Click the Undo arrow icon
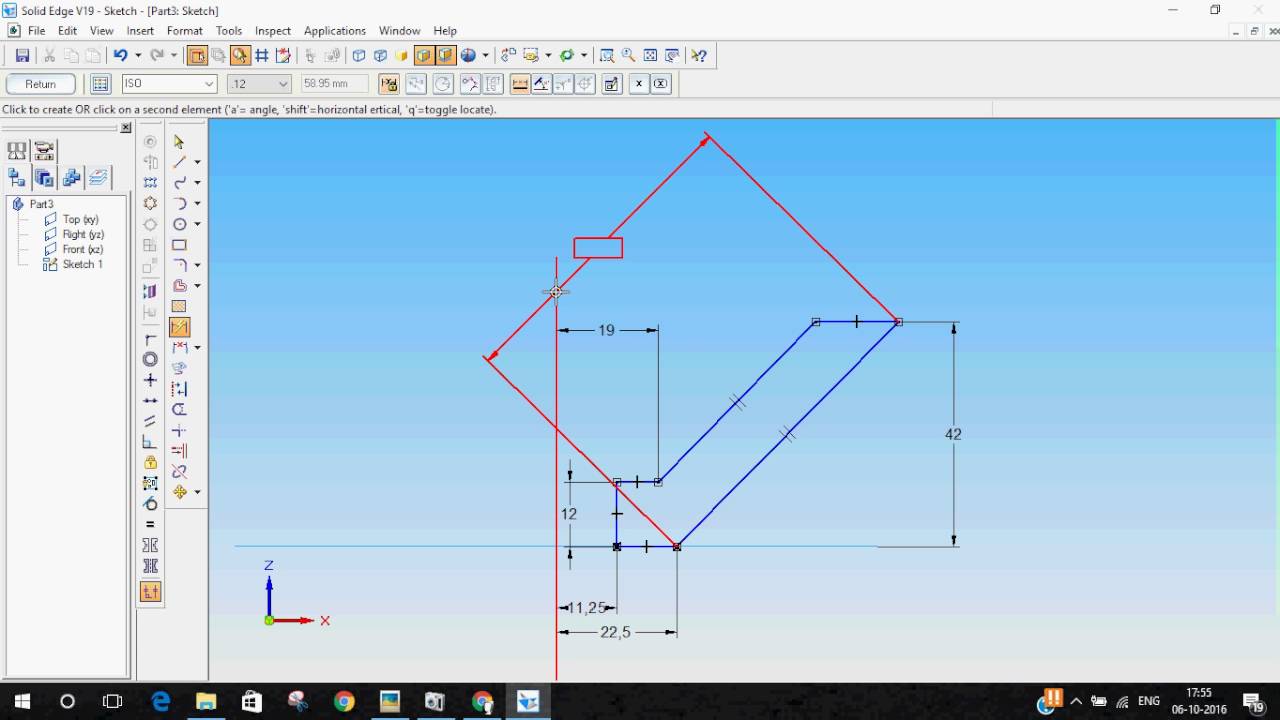 (120, 56)
